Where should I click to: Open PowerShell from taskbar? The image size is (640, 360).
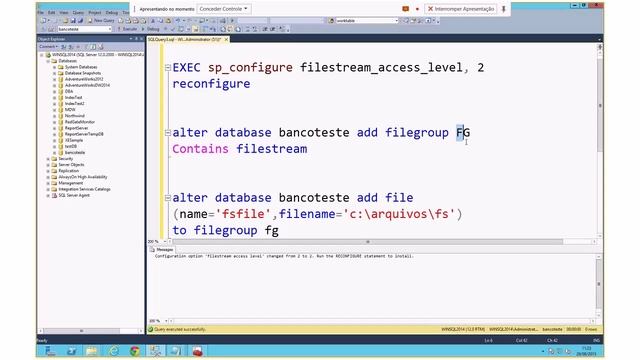pos(71,350)
